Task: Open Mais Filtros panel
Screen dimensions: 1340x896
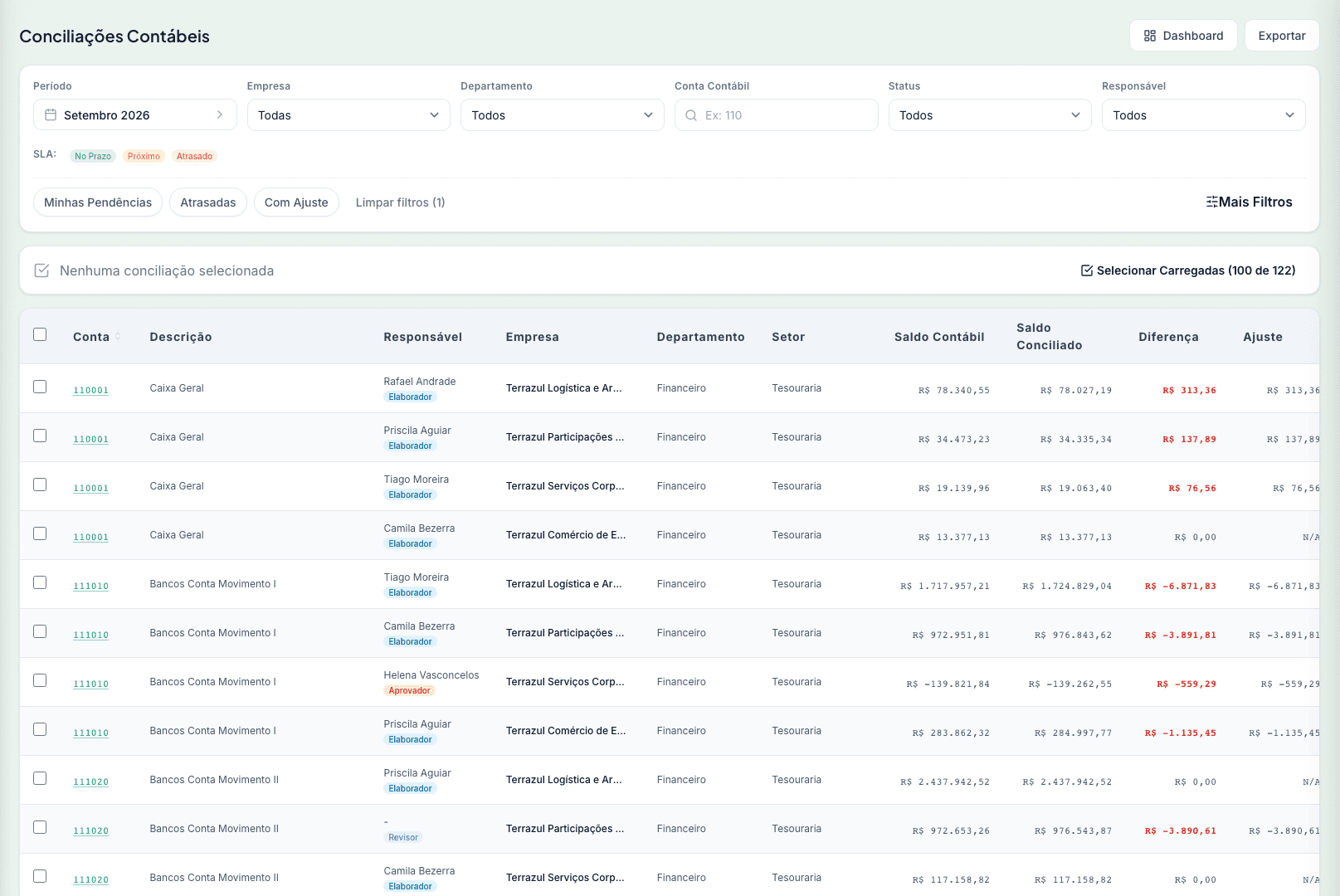Action: [x=1249, y=202]
